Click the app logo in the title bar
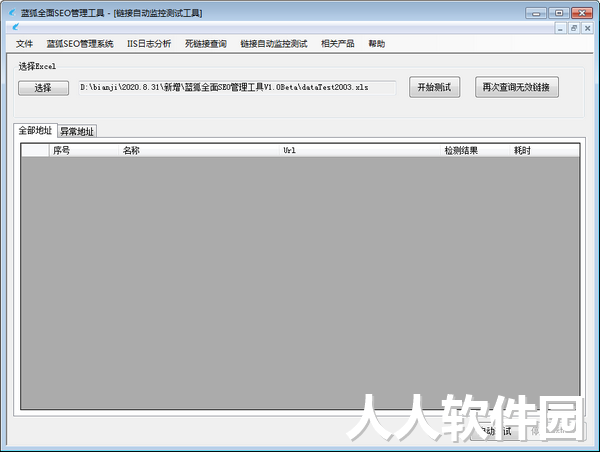The width and height of the screenshot is (600, 452). coord(12,13)
